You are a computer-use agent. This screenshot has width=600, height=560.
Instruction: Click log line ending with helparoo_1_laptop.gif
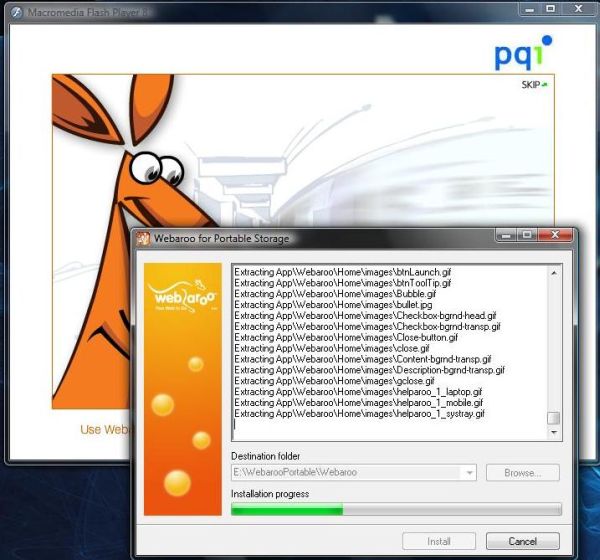[358, 392]
